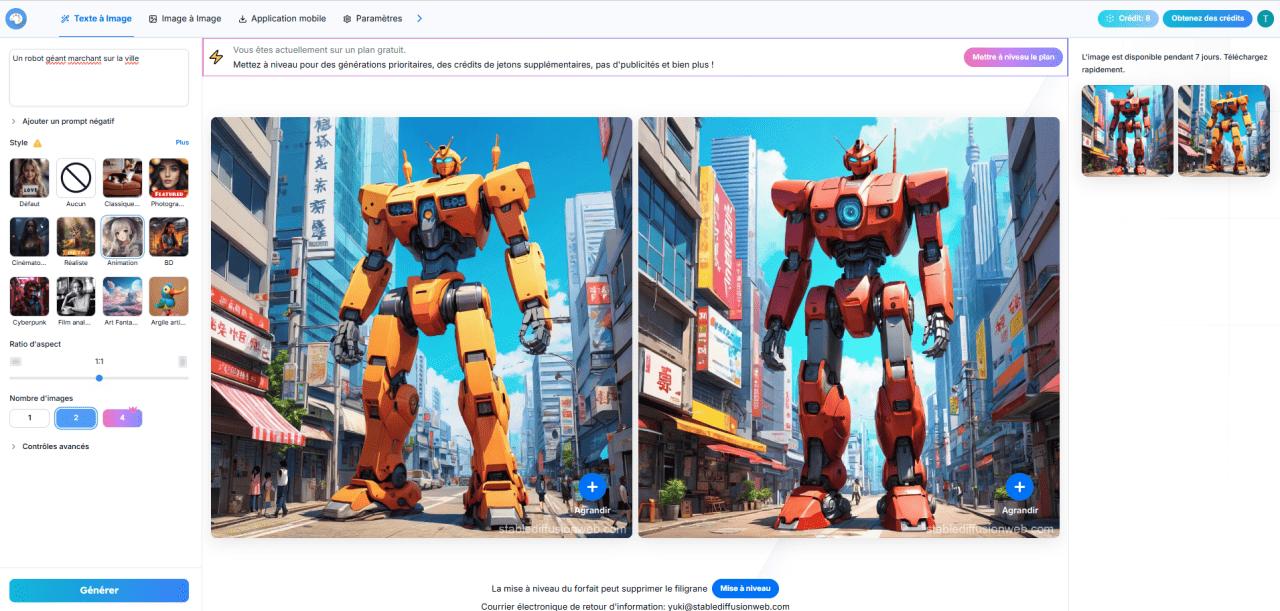Open the Image à Image tab
The width and height of the screenshot is (1280, 611).
pyautogui.click(x=185, y=19)
